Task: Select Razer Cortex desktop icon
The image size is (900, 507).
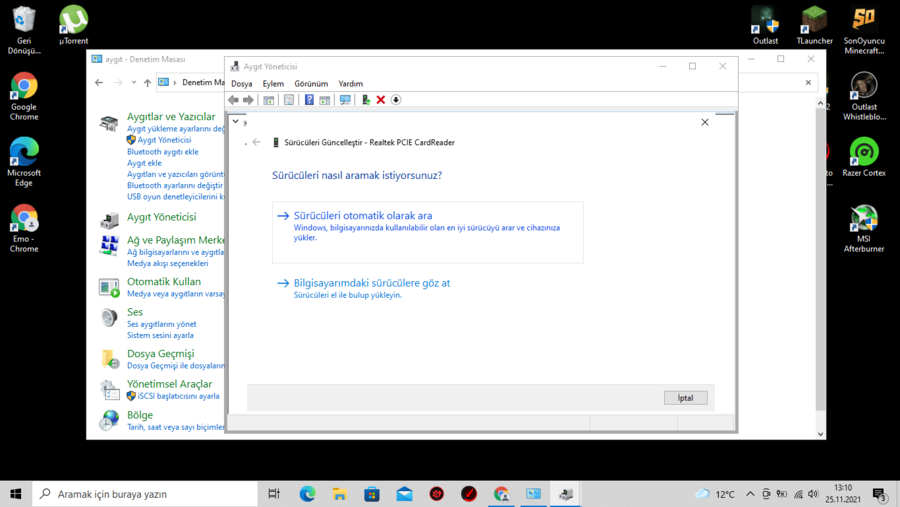Action: click(864, 157)
